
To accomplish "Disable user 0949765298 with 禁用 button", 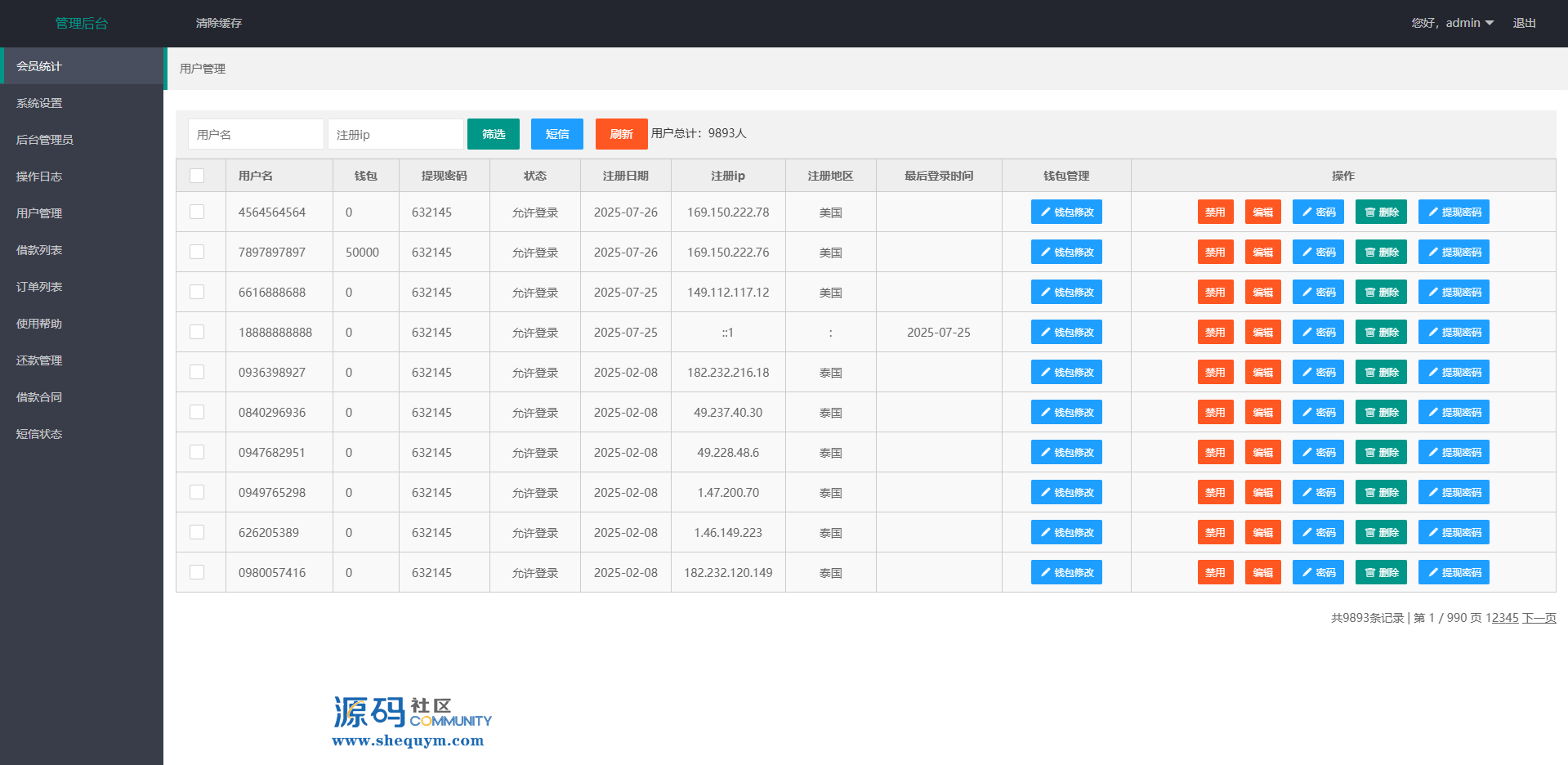I will coord(1215,493).
